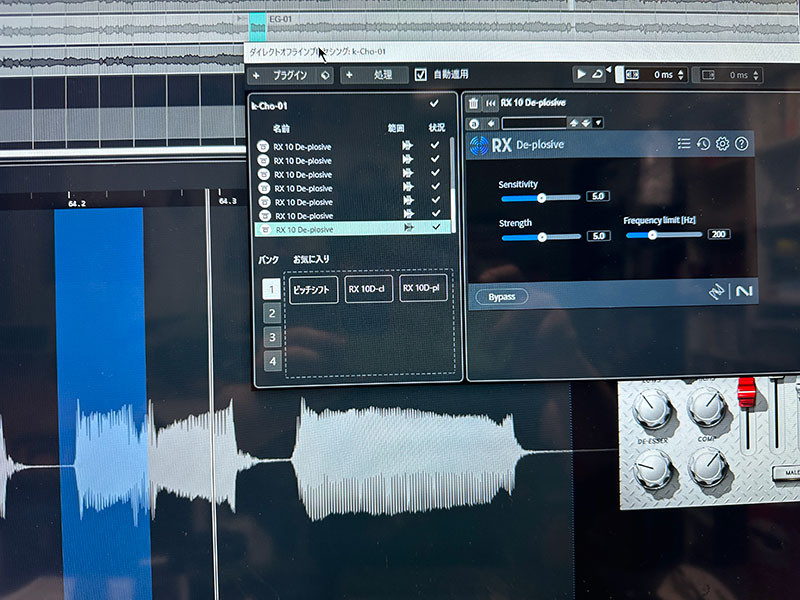
Task: Click the plugin icon of the first RX 10 De-plosive row
Action: coord(263,147)
